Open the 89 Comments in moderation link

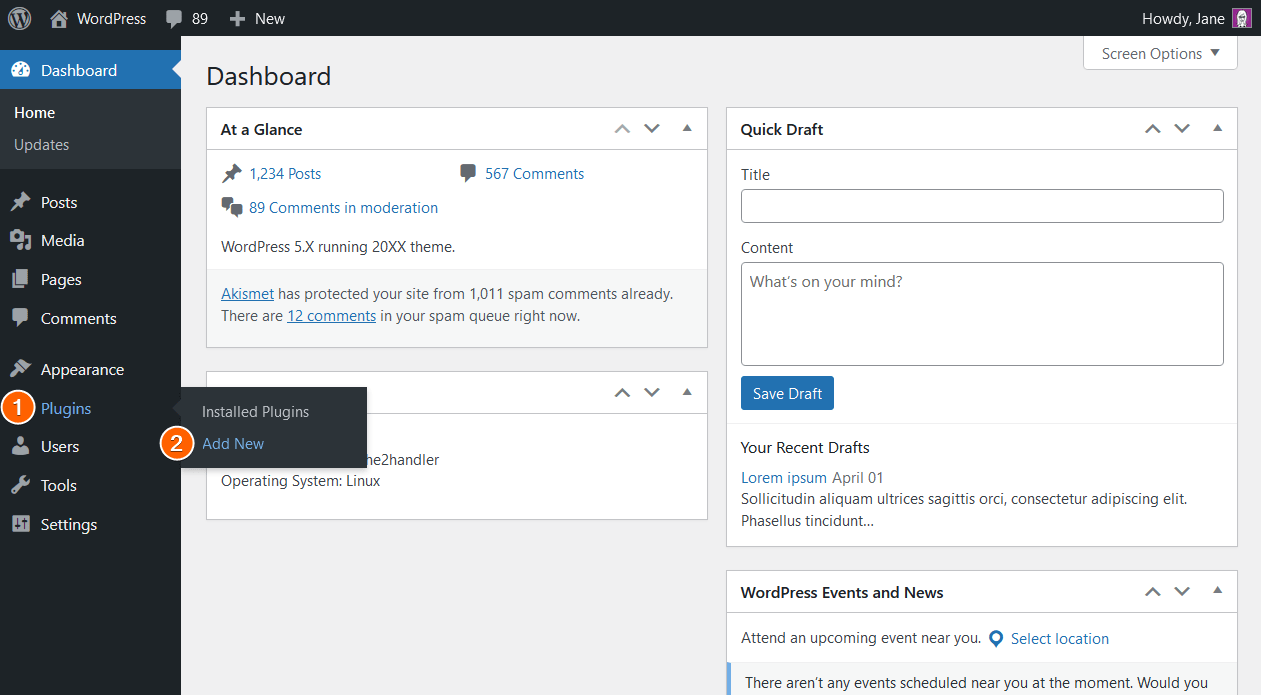tap(343, 208)
